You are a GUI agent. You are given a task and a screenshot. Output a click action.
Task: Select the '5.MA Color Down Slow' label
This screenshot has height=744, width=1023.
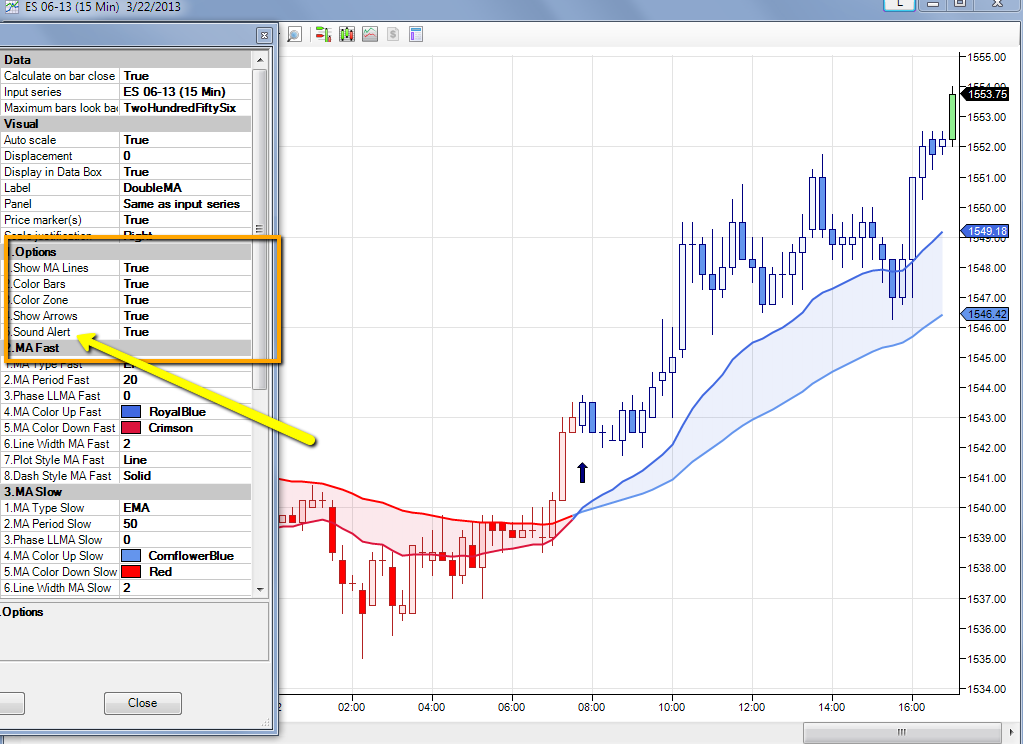coord(60,572)
